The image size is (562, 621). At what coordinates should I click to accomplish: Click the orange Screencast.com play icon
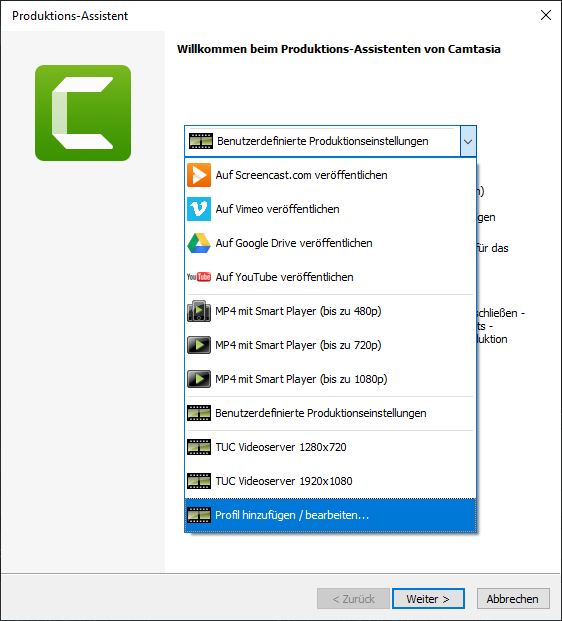[x=199, y=175]
